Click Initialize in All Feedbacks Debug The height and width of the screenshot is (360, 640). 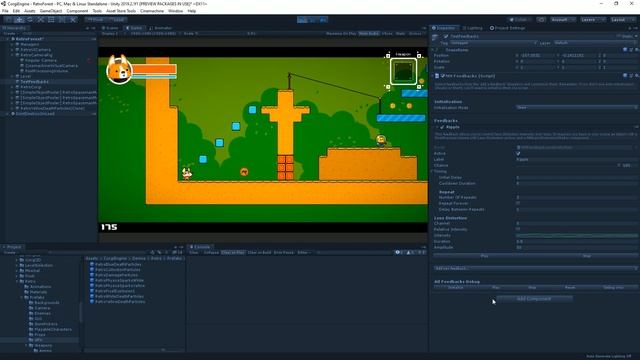pyautogui.click(x=456, y=288)
